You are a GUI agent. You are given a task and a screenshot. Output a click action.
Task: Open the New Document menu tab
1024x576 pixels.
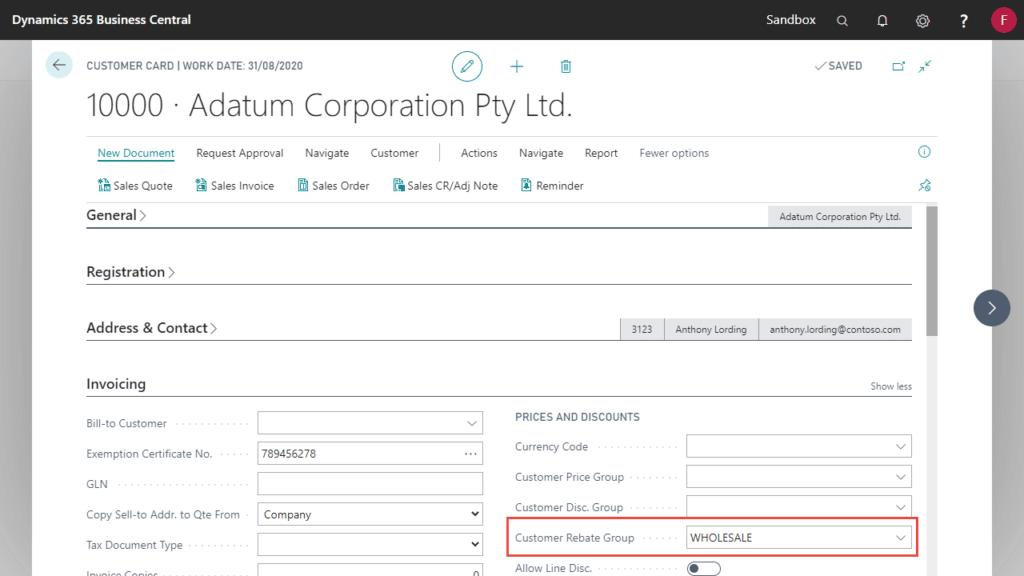pos(136,153)
